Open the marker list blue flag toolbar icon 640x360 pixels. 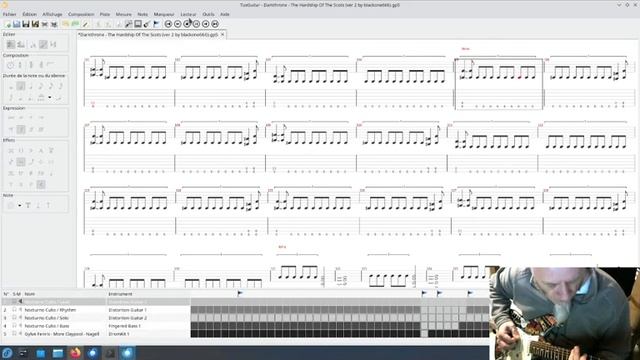pos(156,24)
